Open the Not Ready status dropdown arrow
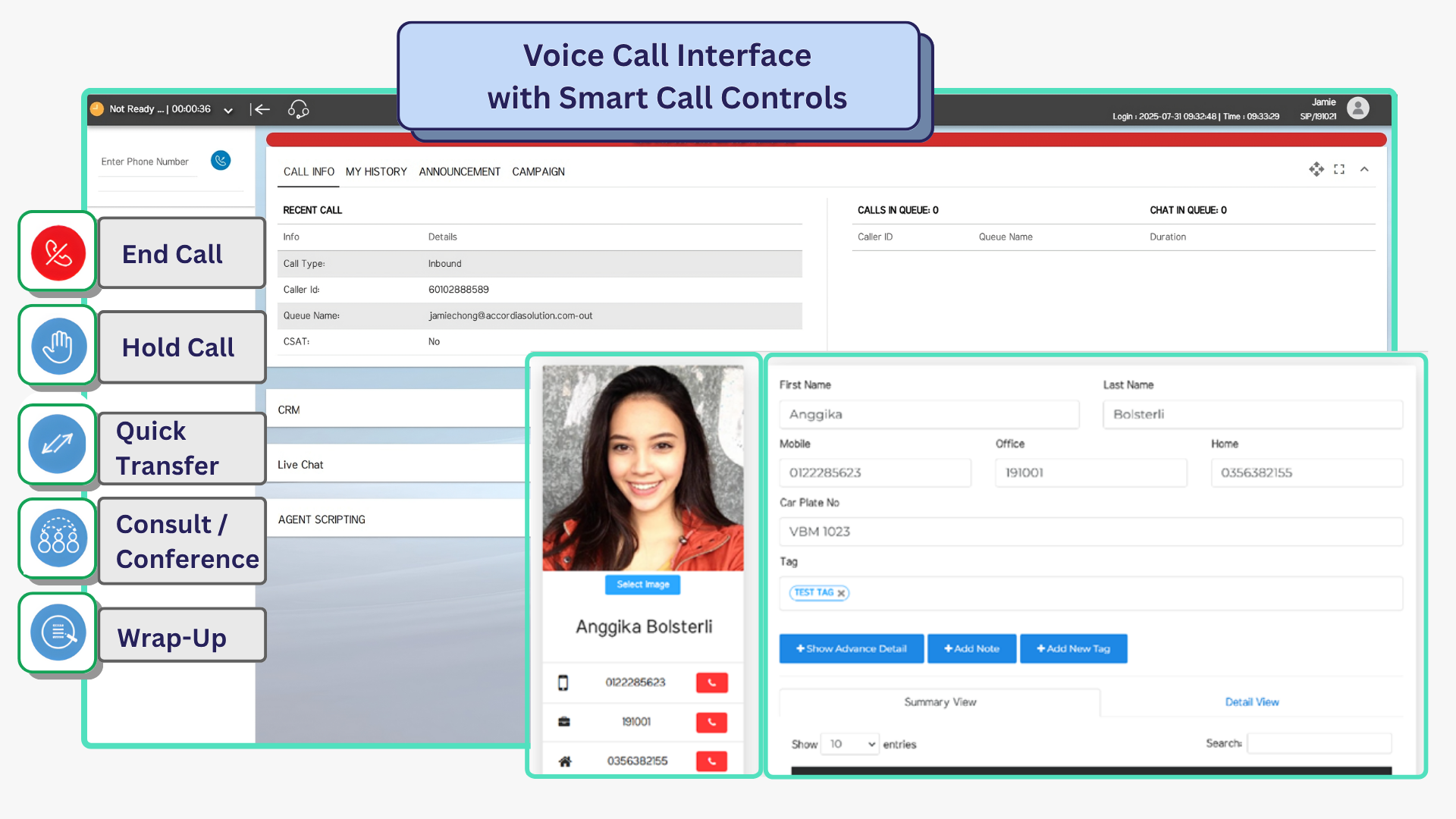1456x819 pixels. [x=227, y=110]
